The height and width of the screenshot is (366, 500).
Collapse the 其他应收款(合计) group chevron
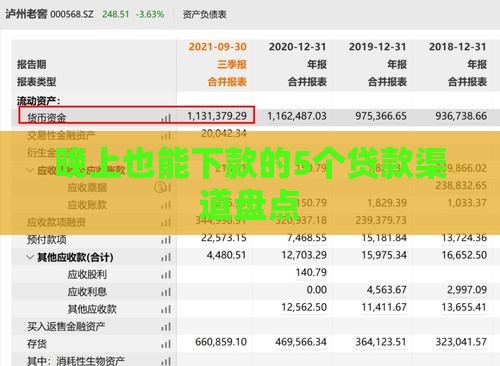click(x=30, y=257)
